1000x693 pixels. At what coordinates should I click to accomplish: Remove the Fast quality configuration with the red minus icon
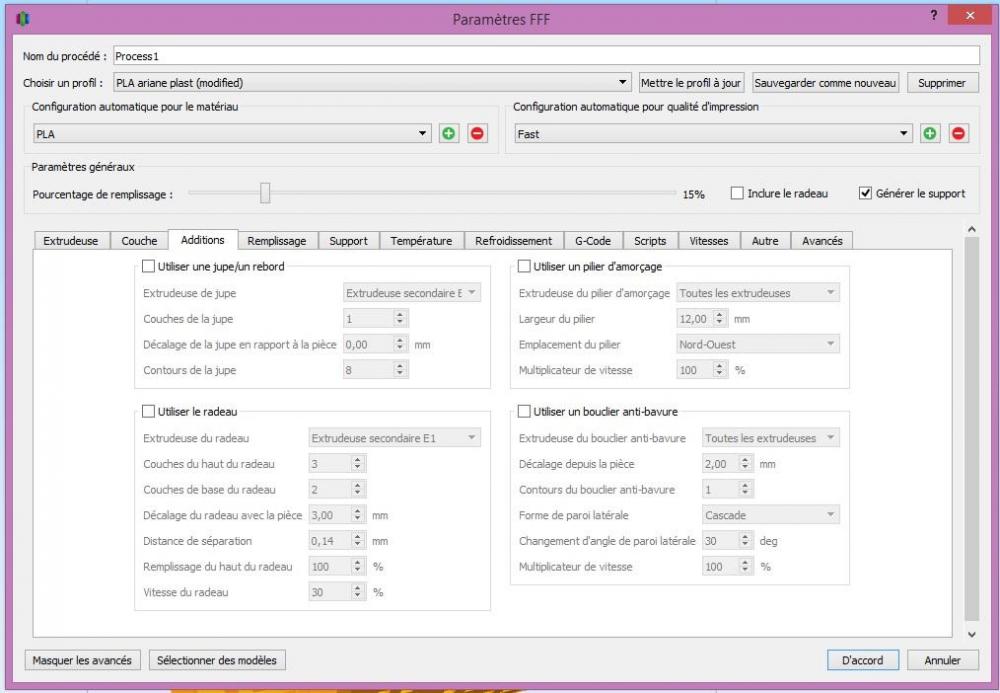point(959,133)
